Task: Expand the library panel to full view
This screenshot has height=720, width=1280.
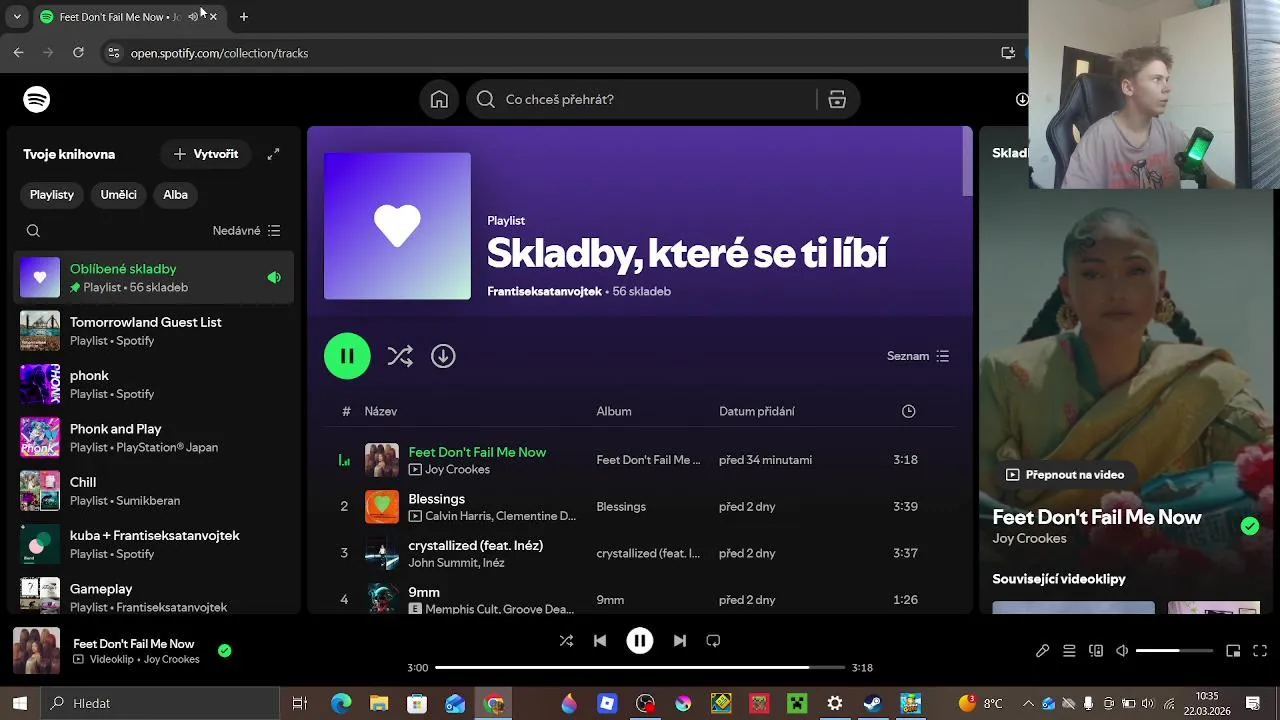Action: tap(273, 154)
